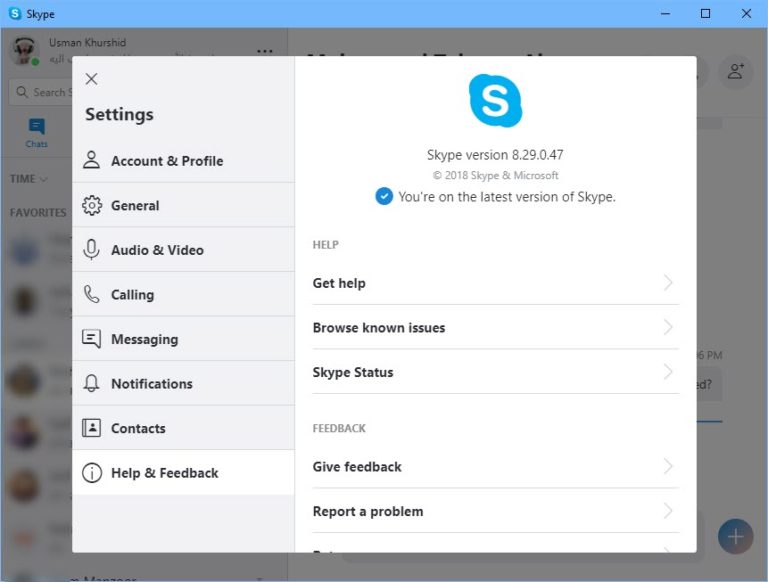768x582 pixels.
Task: Click the FEEDBACK section header
Action: pyautogui.click(x=339, y=428)
